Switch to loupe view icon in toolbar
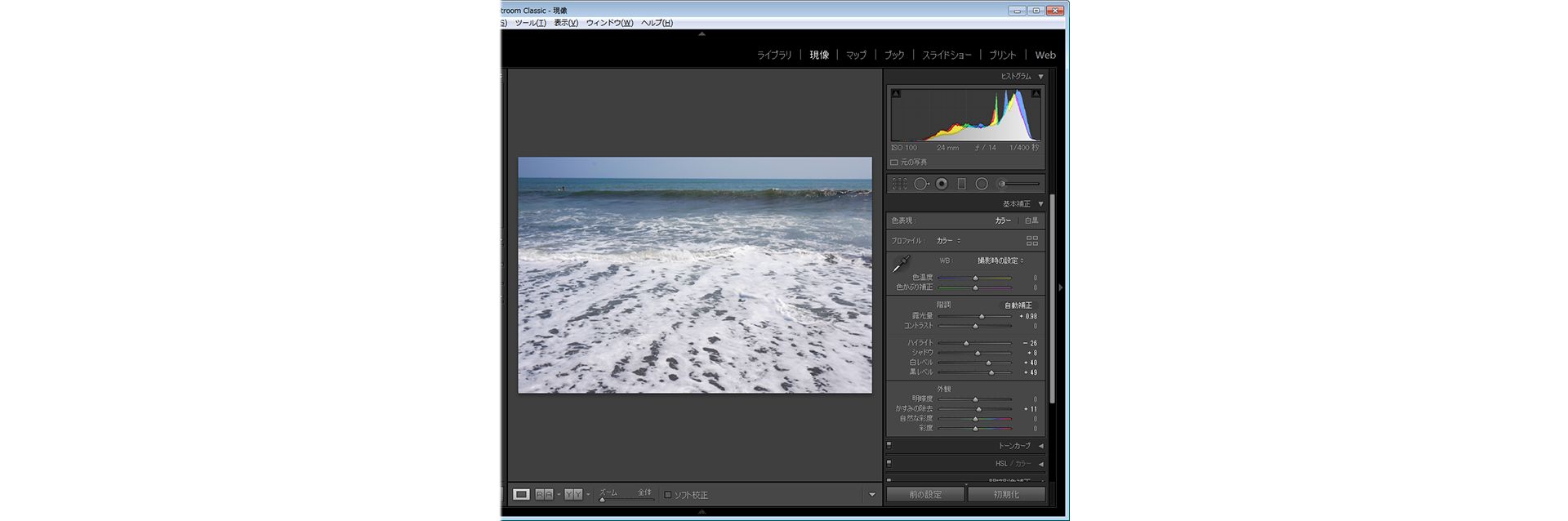 tap(521, 495)
